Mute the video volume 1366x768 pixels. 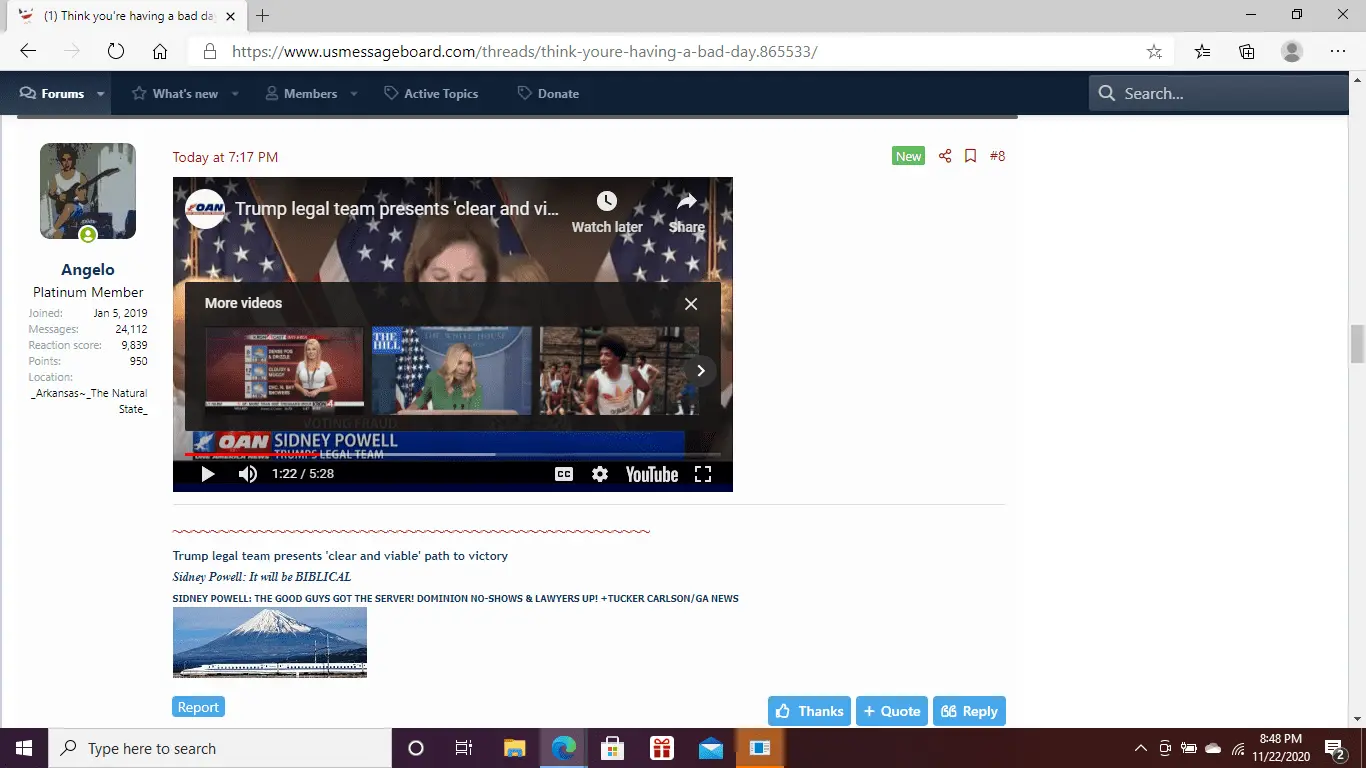pos(247,474)
